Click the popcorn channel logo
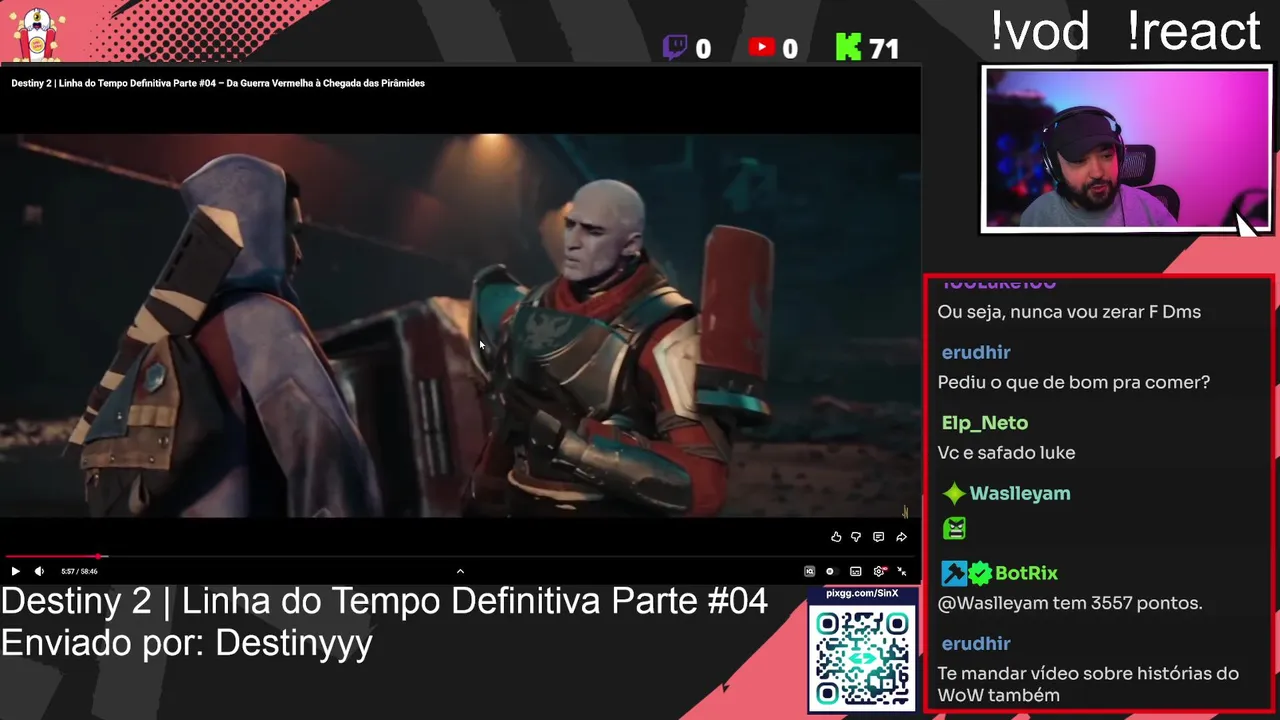This screenshot has height=720, width=1280. click(36, 33)
